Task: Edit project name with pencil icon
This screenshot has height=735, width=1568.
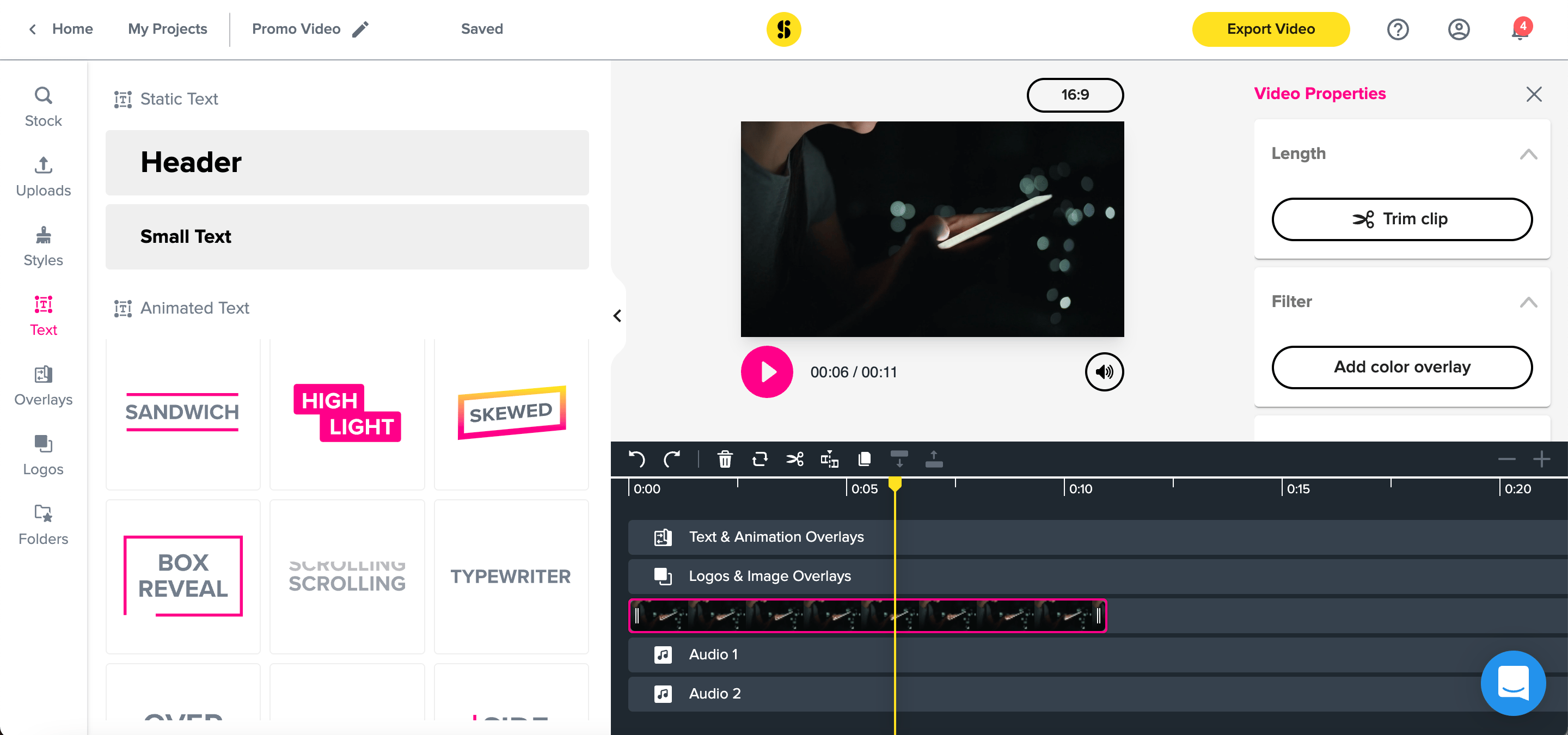Action: click(x=360, y=29)
